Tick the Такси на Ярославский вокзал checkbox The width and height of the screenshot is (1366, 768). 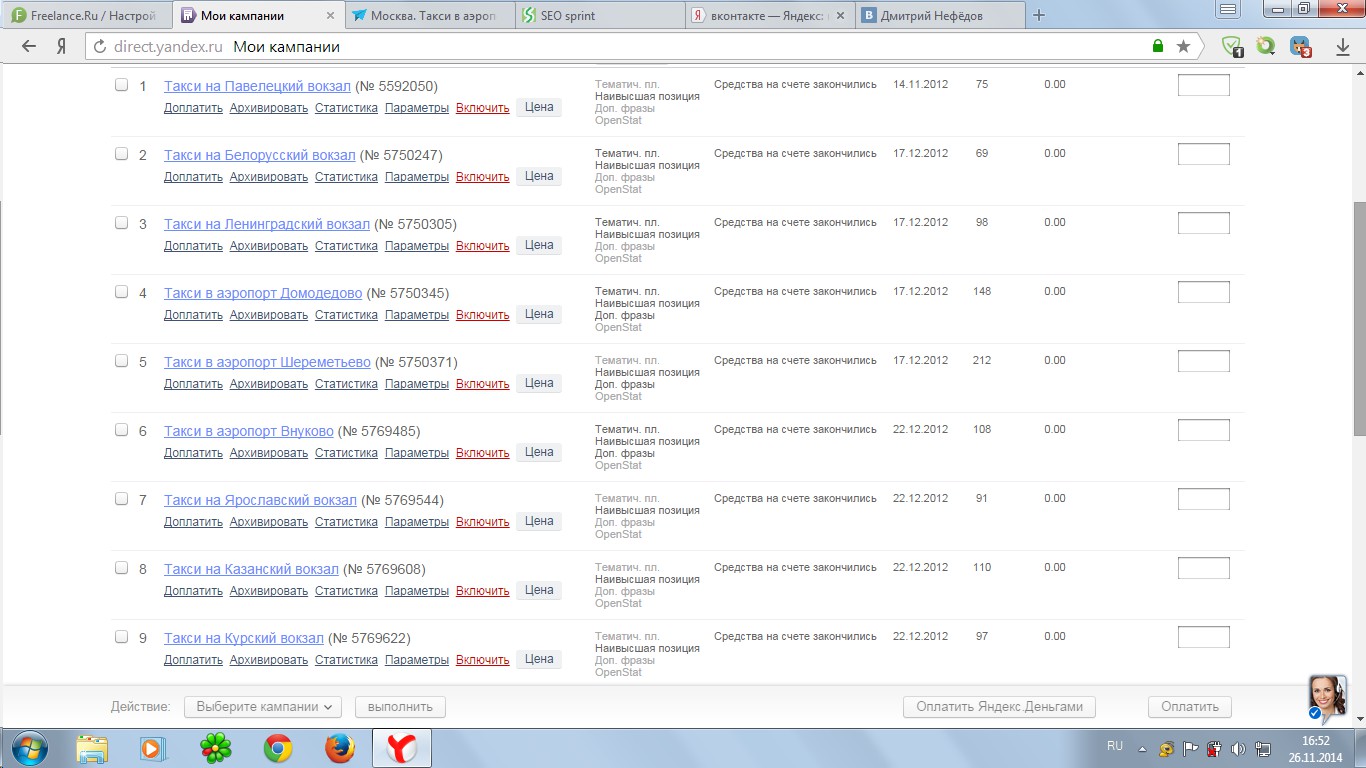pyautogui.click(x=121, y=499)
